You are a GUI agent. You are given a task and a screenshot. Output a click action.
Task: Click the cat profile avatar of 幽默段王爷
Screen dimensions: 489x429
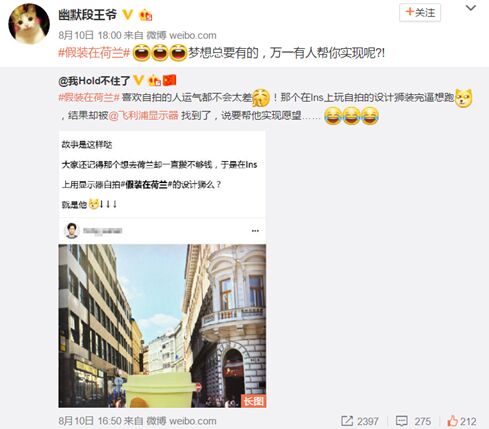[x=29, y=24]
